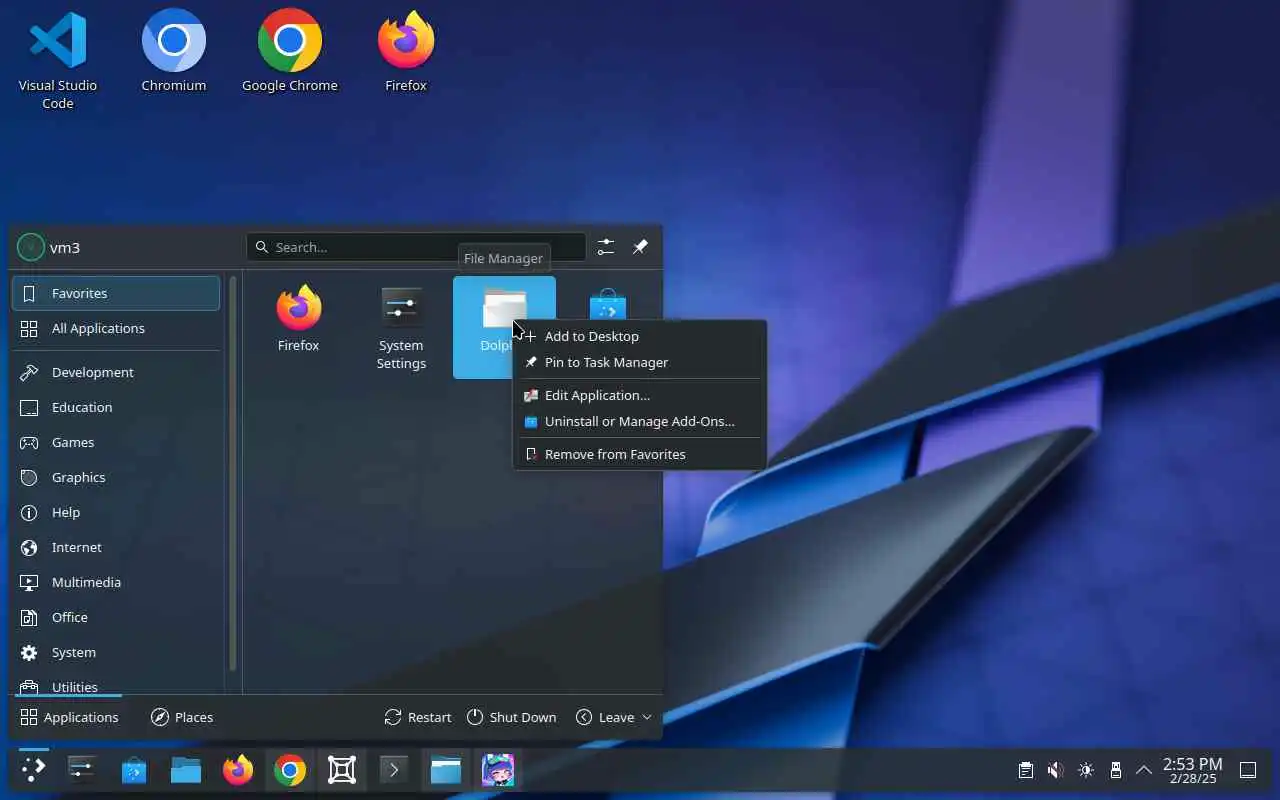1280x800 pixels.
Task: Open the System category
Action: (x=116, y=652)
